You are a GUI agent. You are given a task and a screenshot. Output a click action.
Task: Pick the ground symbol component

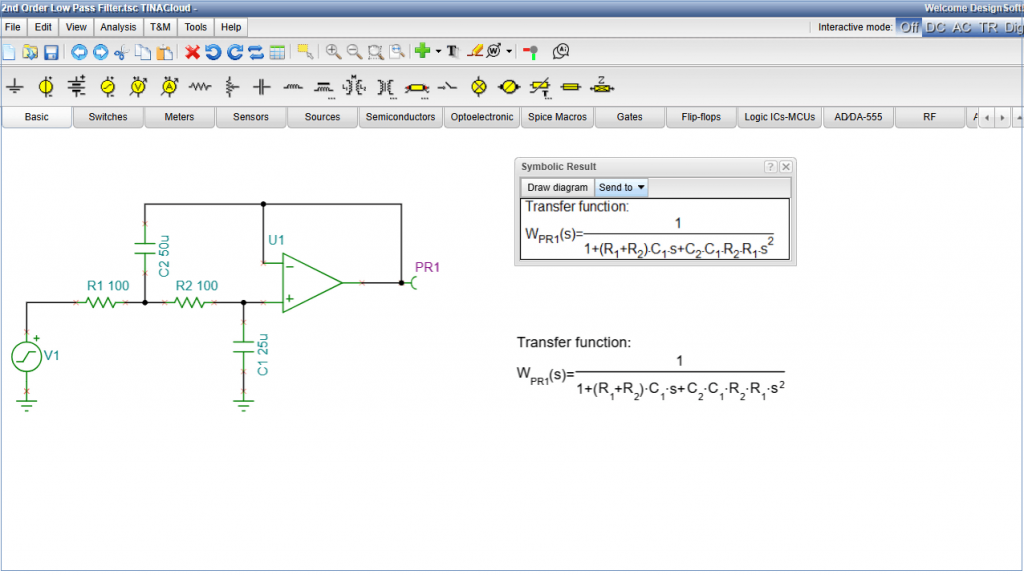tap(15, 87)
